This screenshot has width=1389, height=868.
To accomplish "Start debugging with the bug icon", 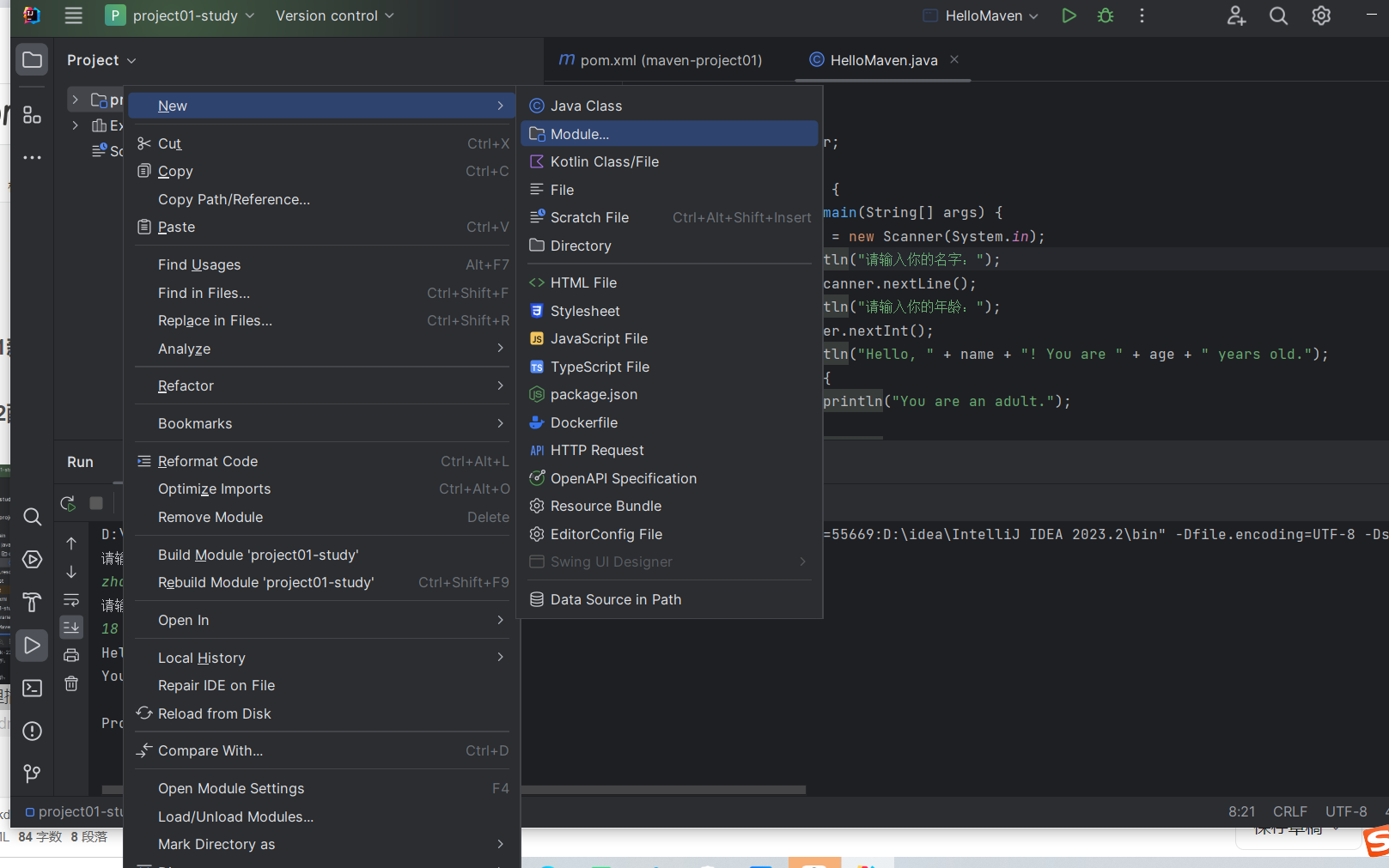I will click(x=1106, y=15).
